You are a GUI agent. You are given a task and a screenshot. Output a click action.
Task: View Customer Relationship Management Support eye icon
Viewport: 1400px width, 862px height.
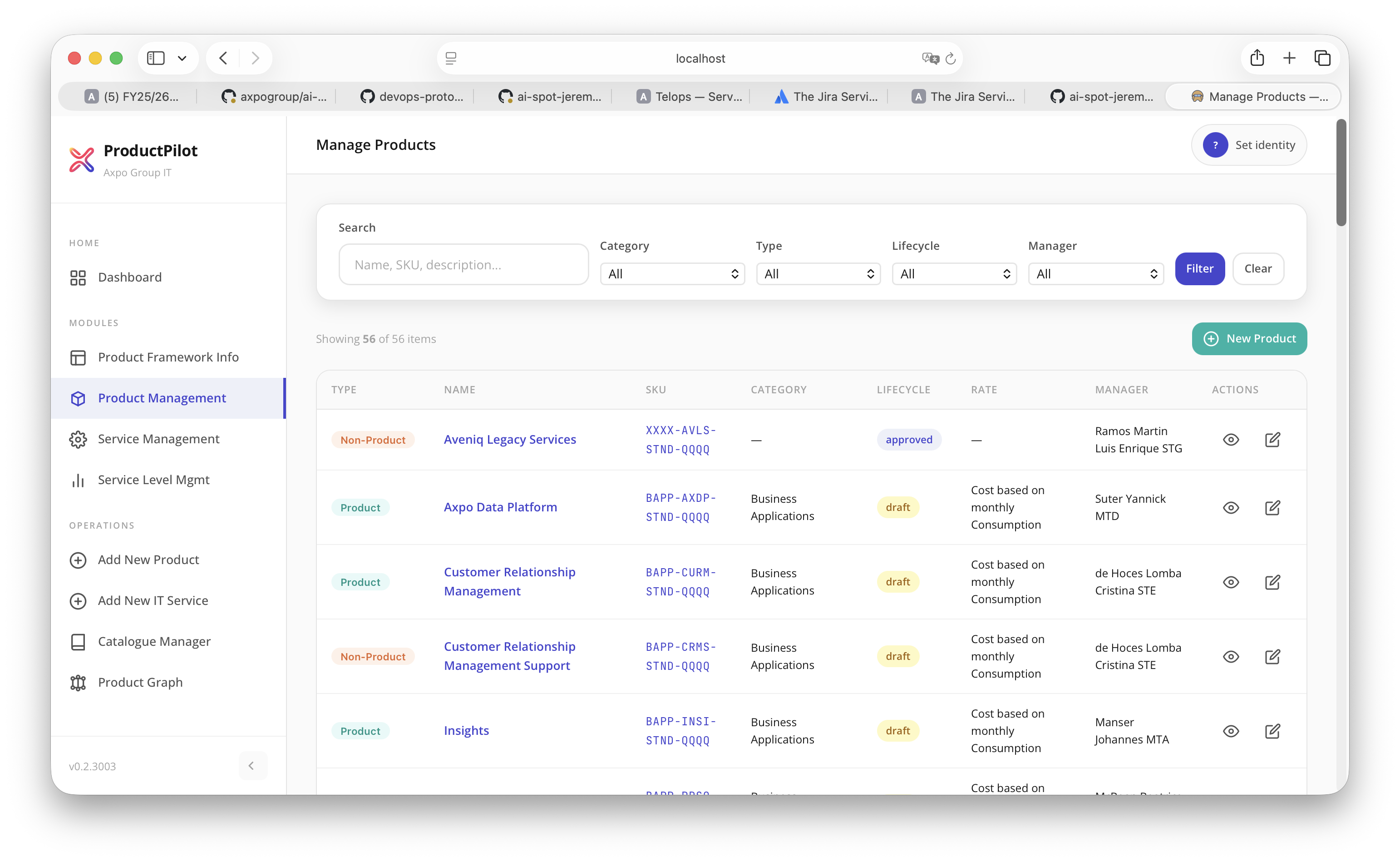coord(1231,657)
